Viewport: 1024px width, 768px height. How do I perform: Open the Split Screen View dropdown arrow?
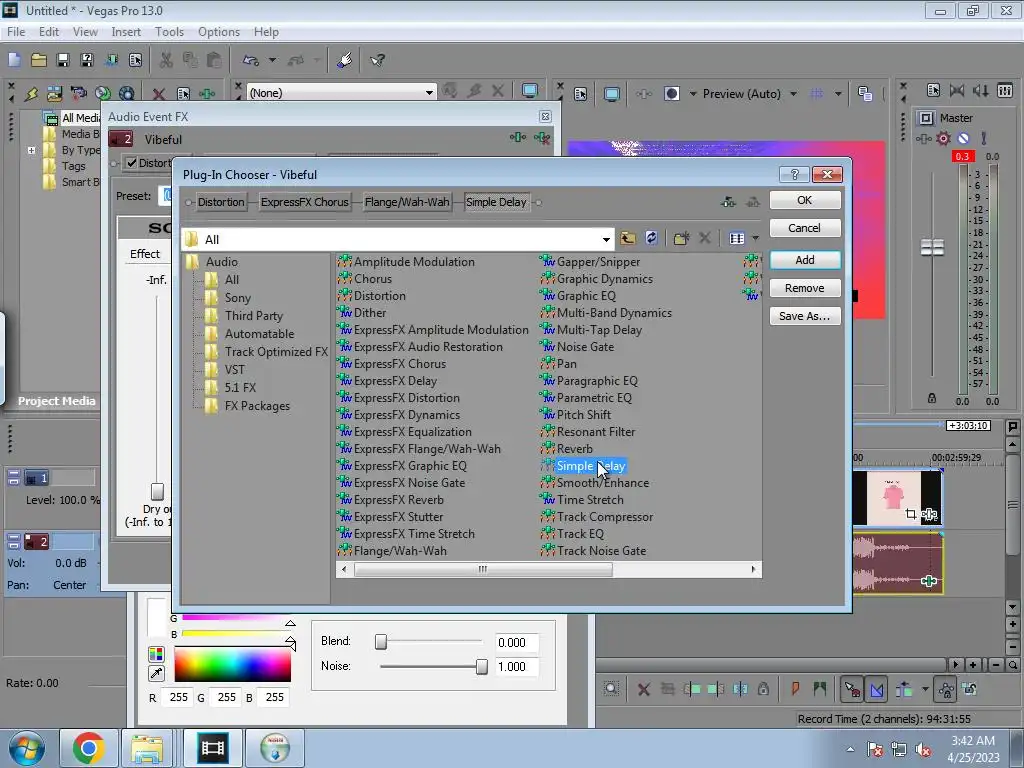point(693,93)
